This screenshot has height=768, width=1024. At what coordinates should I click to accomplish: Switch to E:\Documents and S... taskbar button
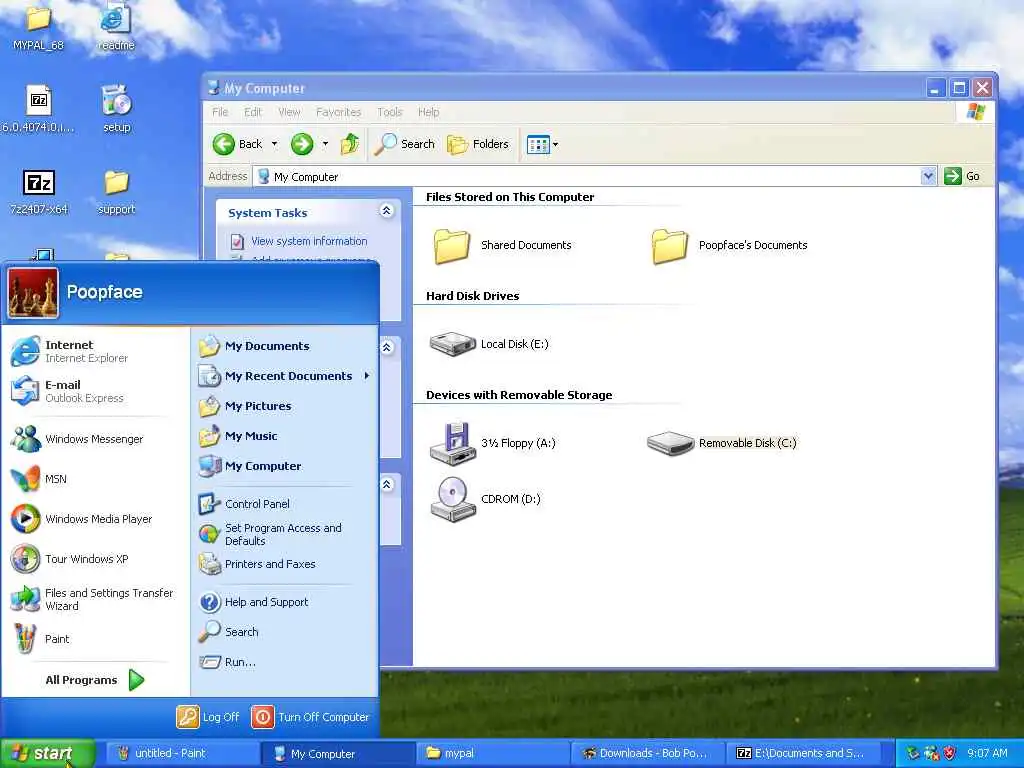tap(805, 753)
